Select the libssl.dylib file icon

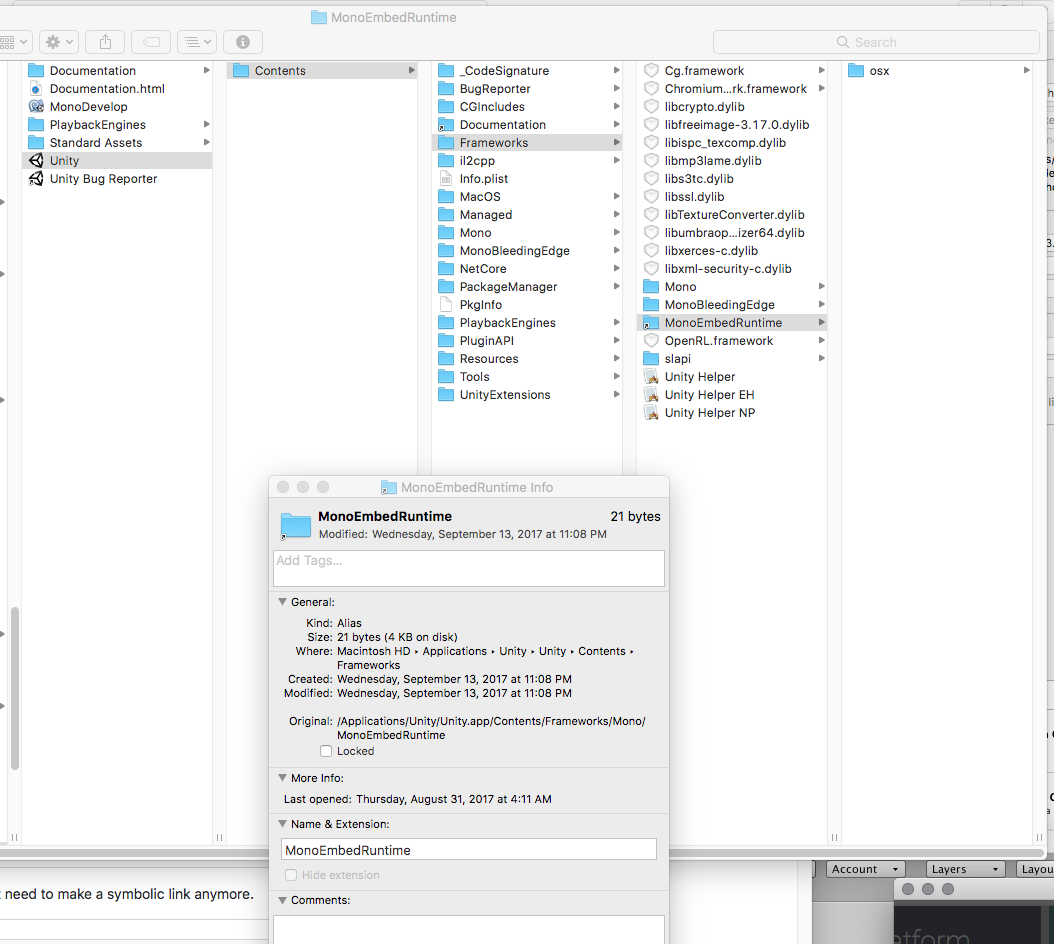point(651,197)
